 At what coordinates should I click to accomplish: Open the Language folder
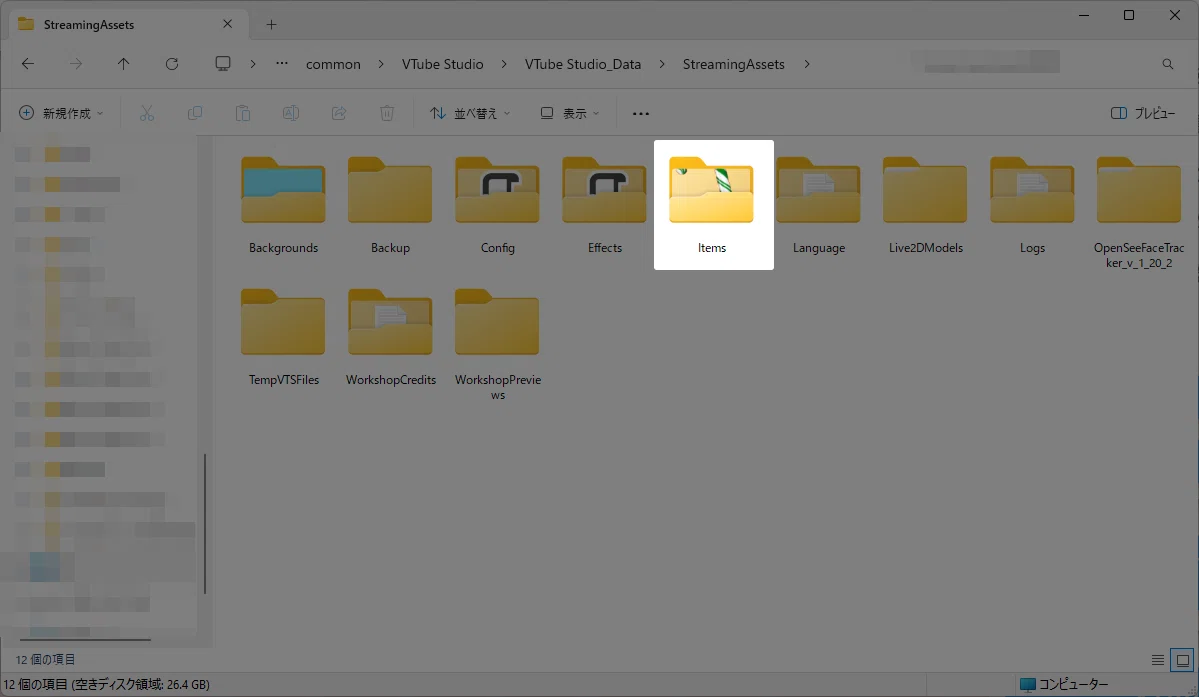(x=818, y=205)
